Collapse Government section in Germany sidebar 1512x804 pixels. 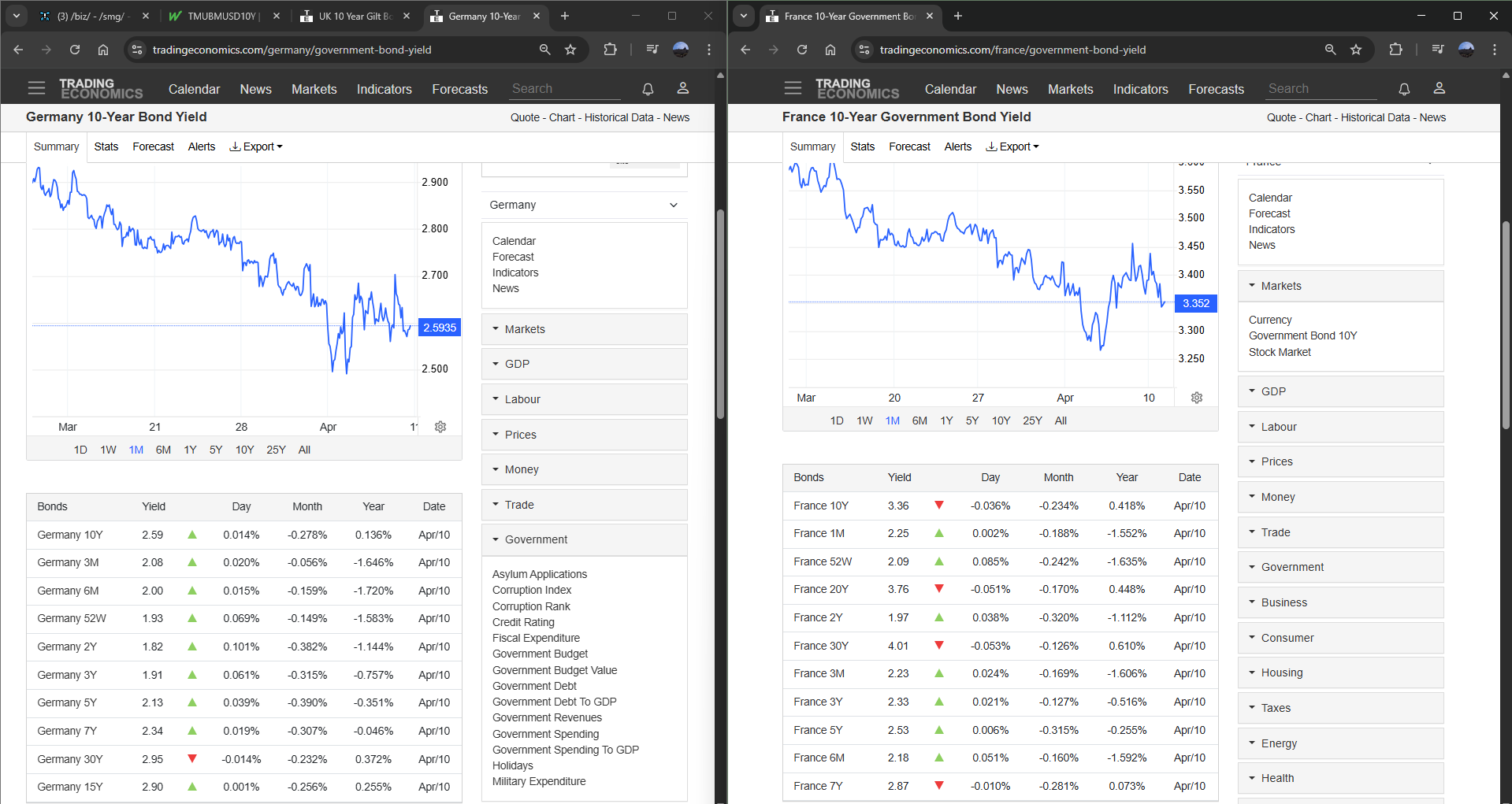pyautogui.click(x=584, y=539)
